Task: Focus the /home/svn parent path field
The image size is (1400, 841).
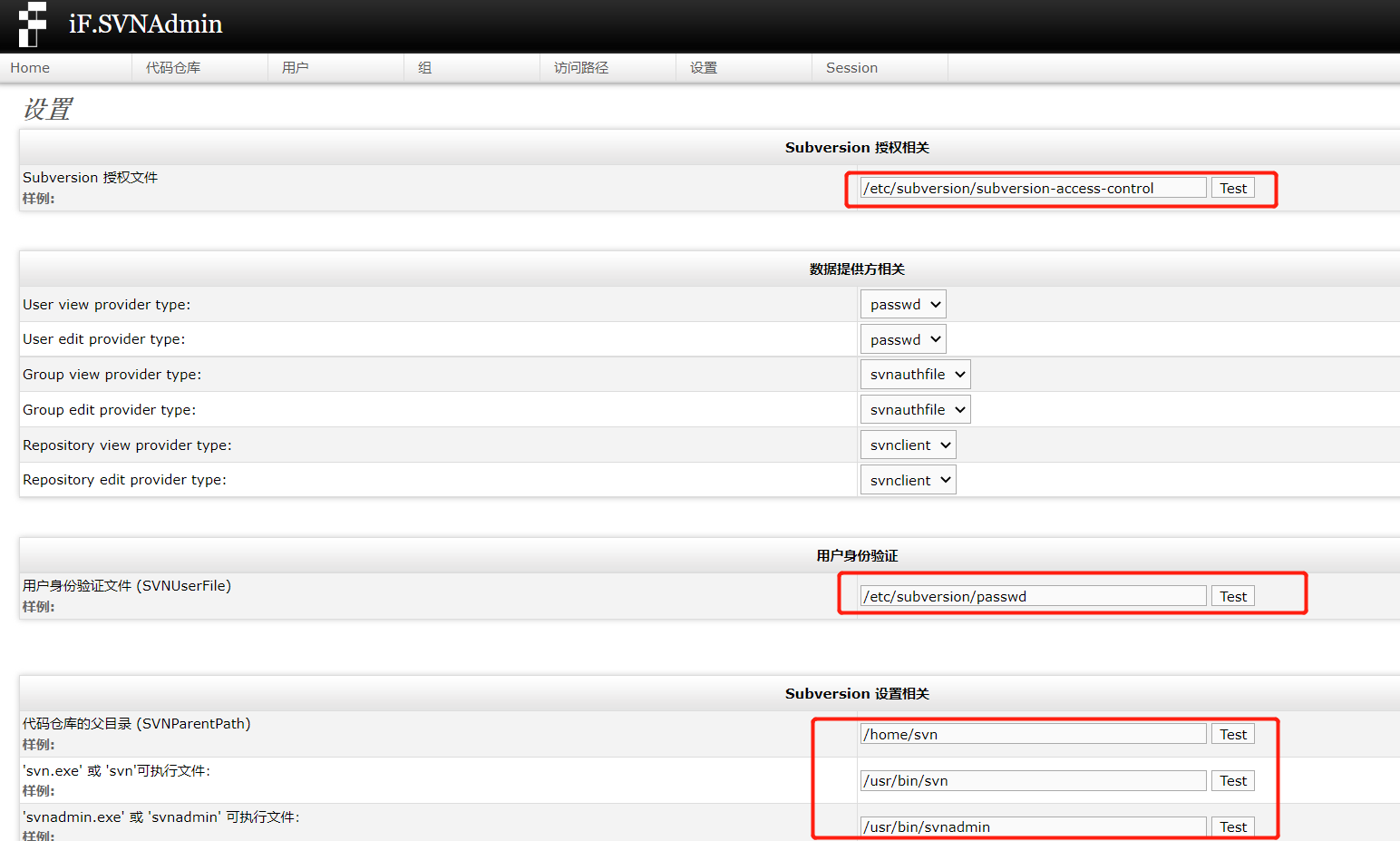Action: click(1034, 734)
